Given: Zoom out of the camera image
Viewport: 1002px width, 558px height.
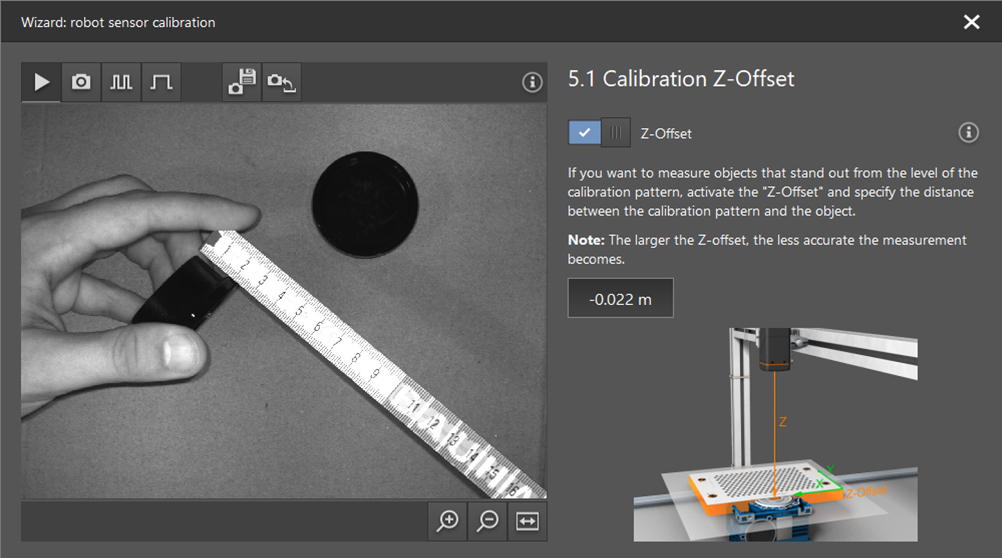Looking at the screenshot, I should point(487,520).
